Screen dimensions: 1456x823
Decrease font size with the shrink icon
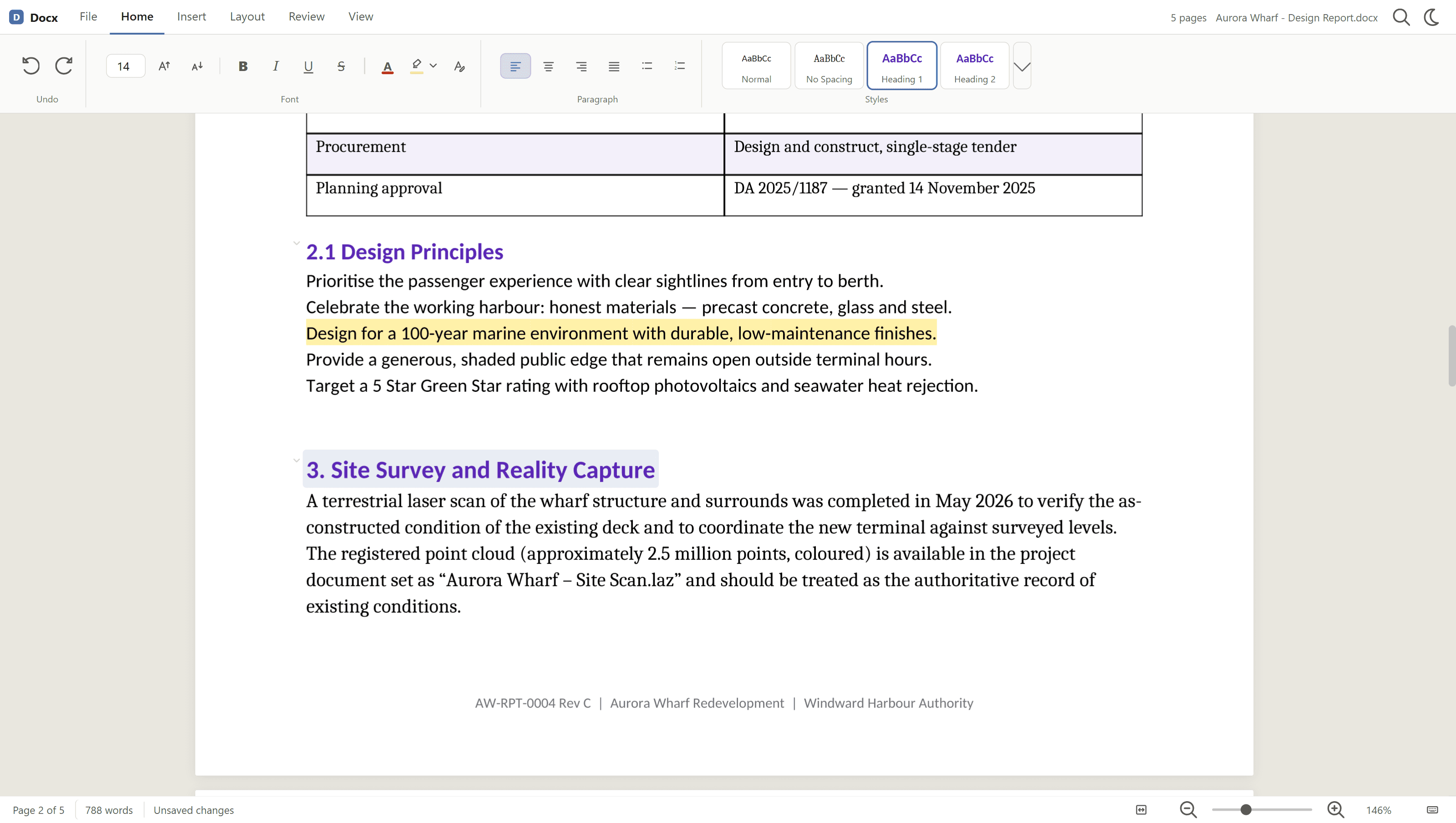click(x=197, y=66)
